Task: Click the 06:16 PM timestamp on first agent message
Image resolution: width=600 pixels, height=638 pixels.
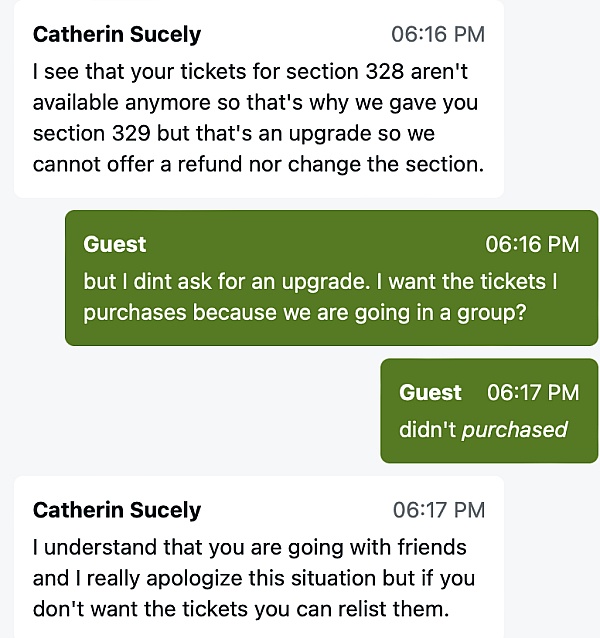Action: 437,35
